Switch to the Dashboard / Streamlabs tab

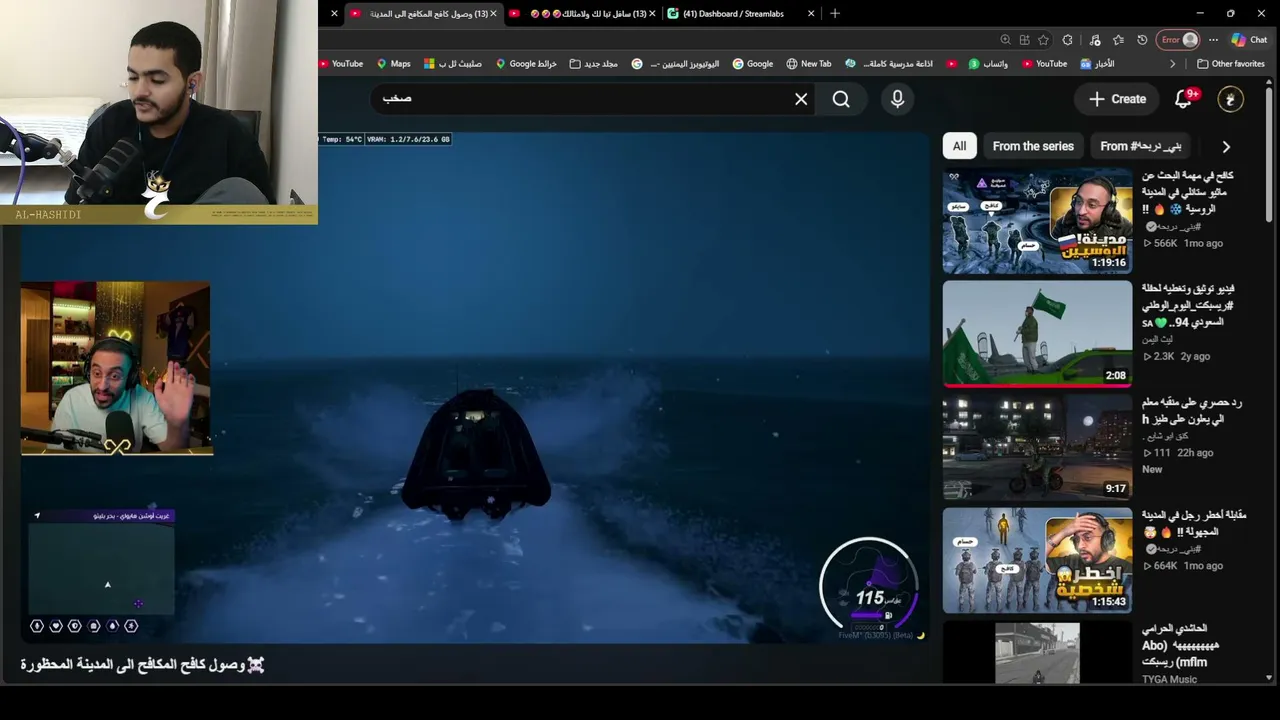tap(733, 14)
